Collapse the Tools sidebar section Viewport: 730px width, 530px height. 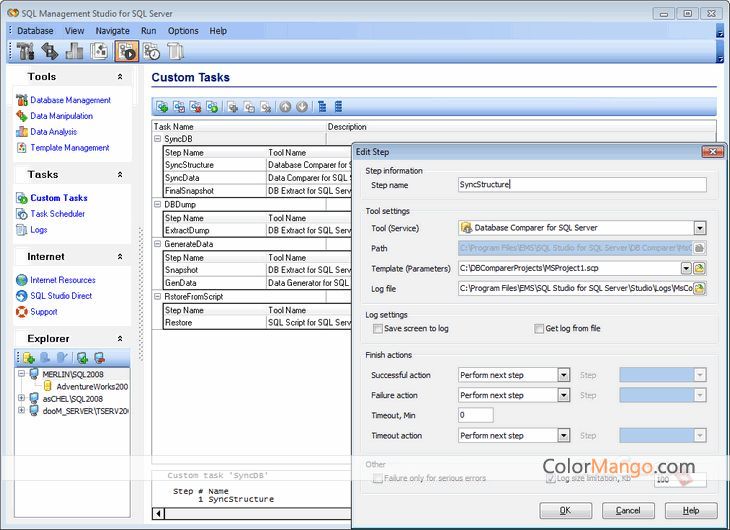(120, 77)
